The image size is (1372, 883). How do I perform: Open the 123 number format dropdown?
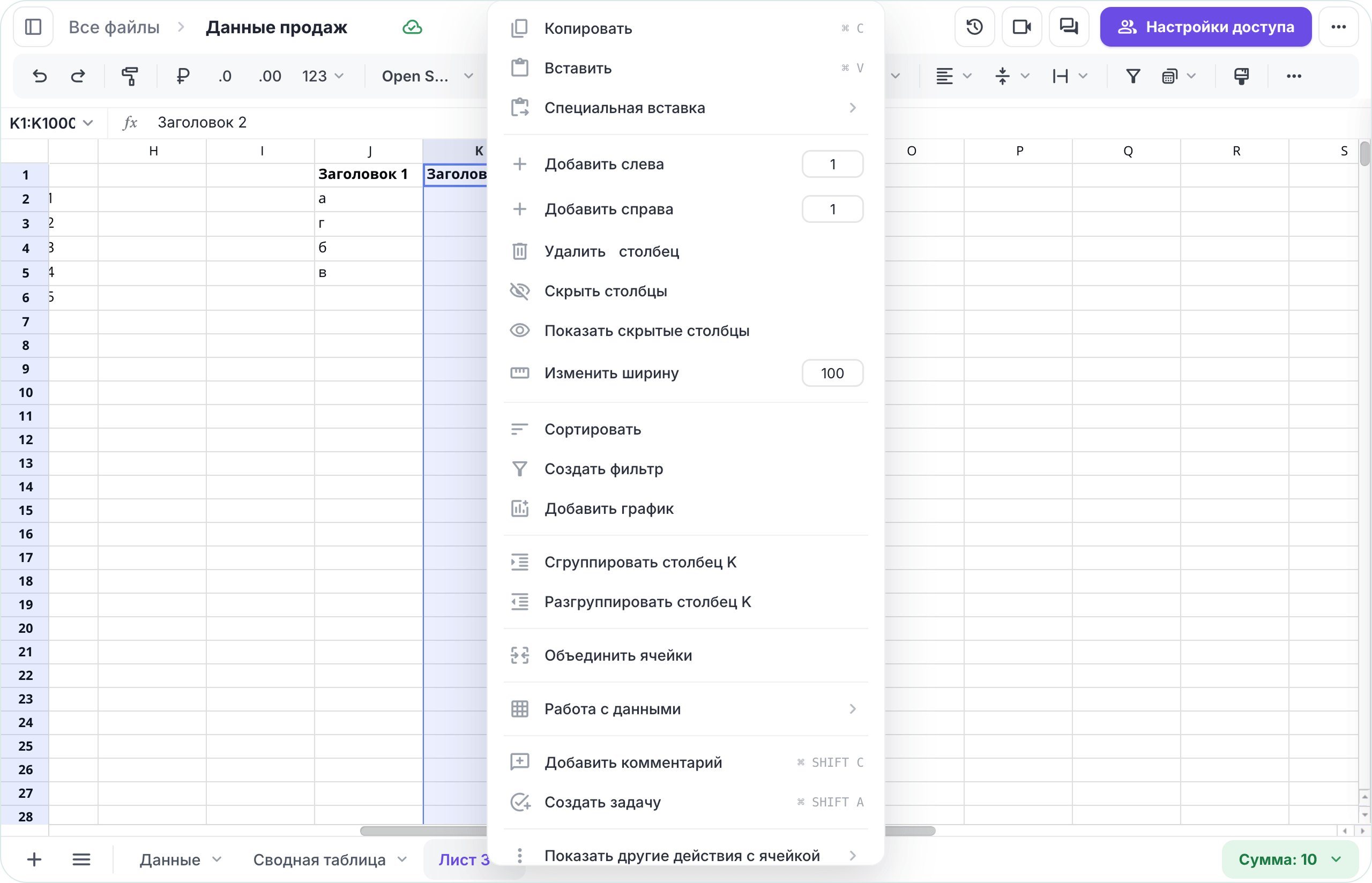click(323, 76)
